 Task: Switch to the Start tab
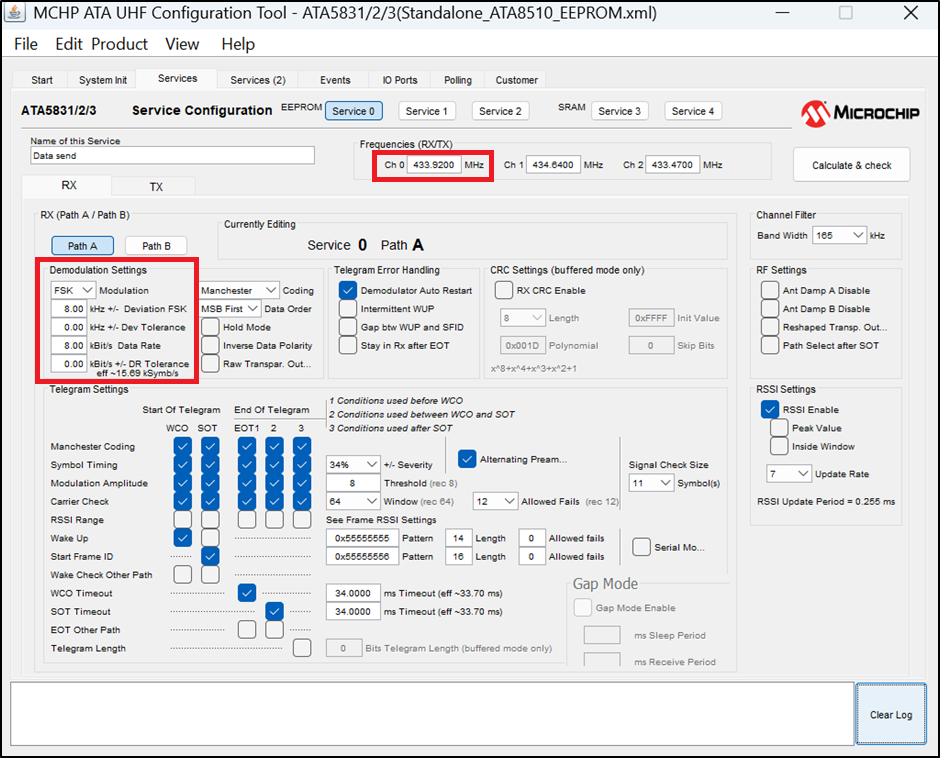[x=42, y=80]
